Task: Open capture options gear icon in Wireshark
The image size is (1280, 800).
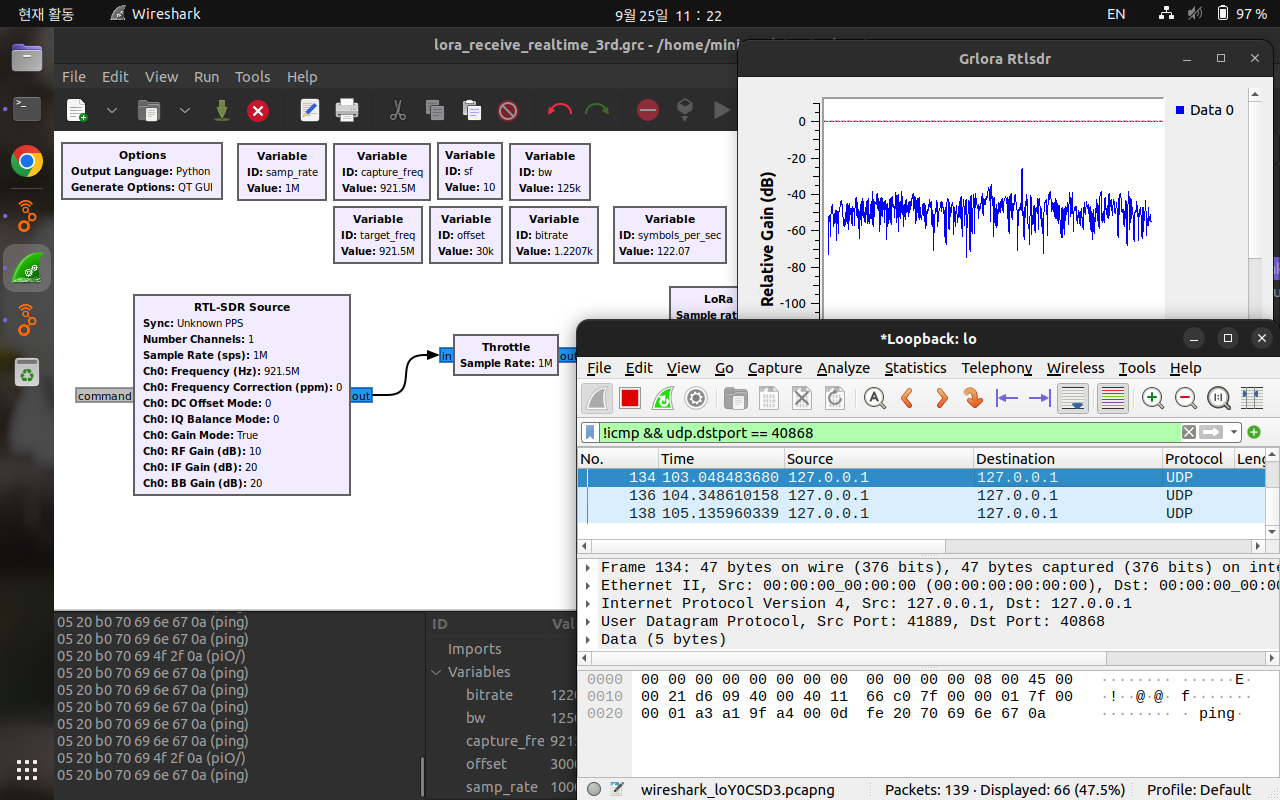Action: click(696, 398)
